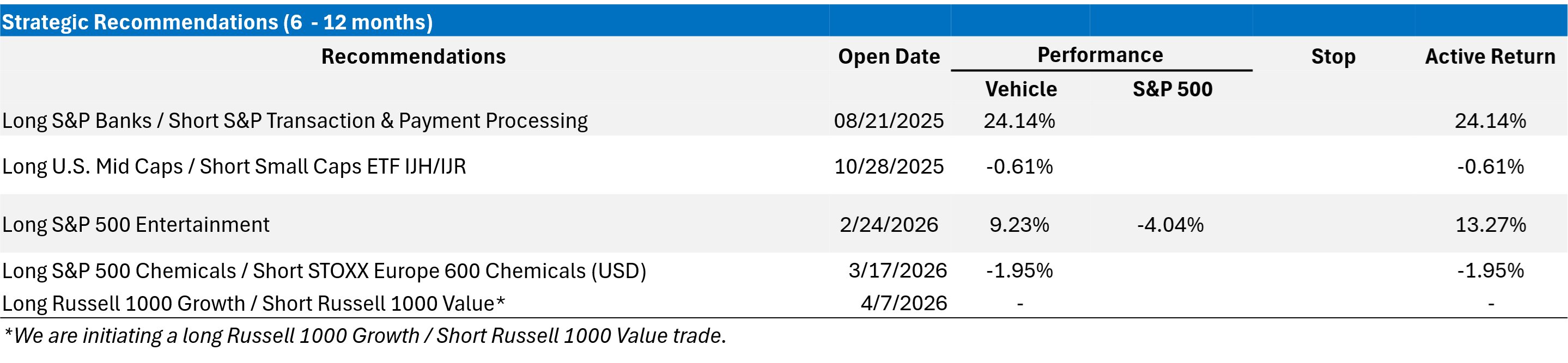The height and width of the screenshot is (363, 1568).
Task: Select the Long S&P 500 Entertainment cell
Action: tap(136, 225)
